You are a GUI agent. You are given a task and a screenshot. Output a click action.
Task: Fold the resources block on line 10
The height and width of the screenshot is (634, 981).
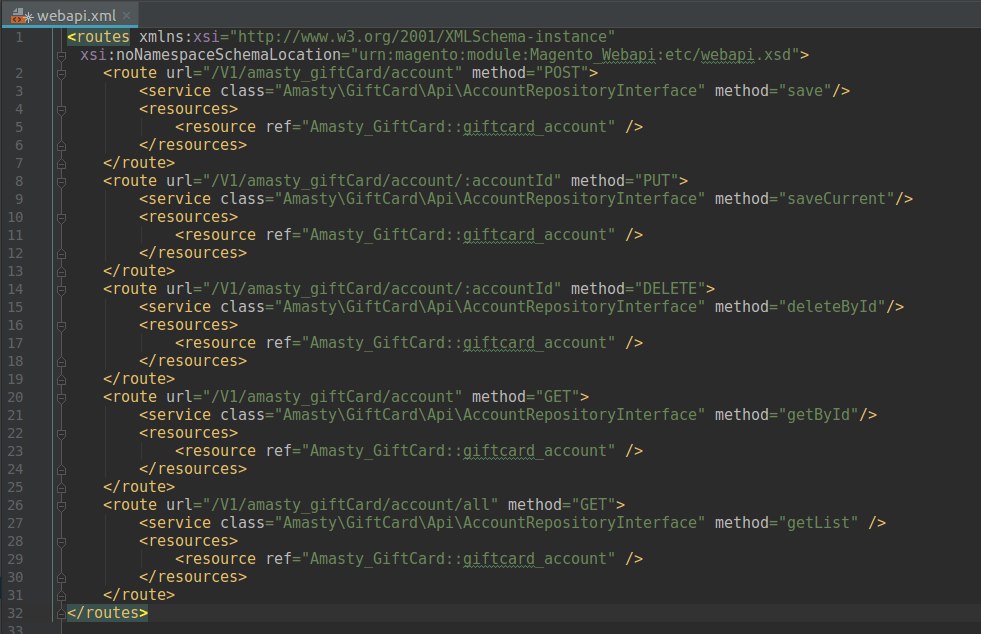pos(61,217)
